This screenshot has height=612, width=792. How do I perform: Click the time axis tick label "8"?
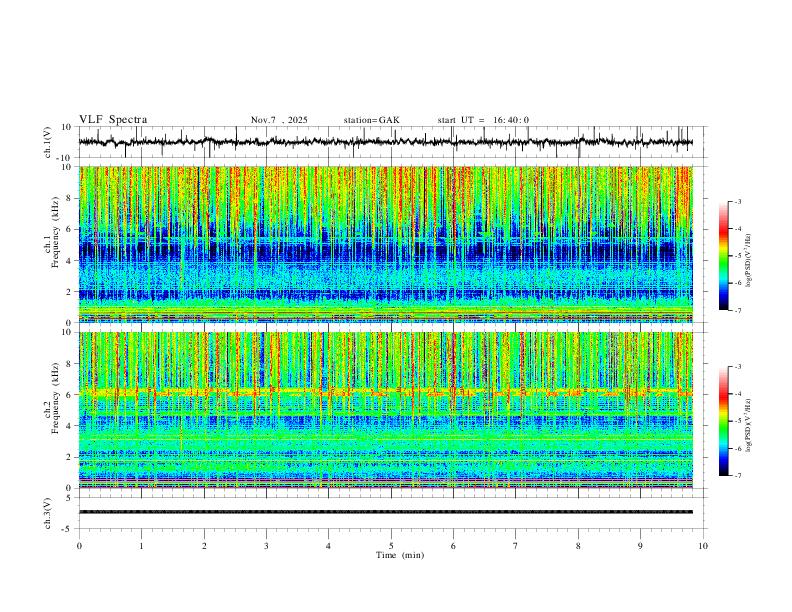click(578, 546)
